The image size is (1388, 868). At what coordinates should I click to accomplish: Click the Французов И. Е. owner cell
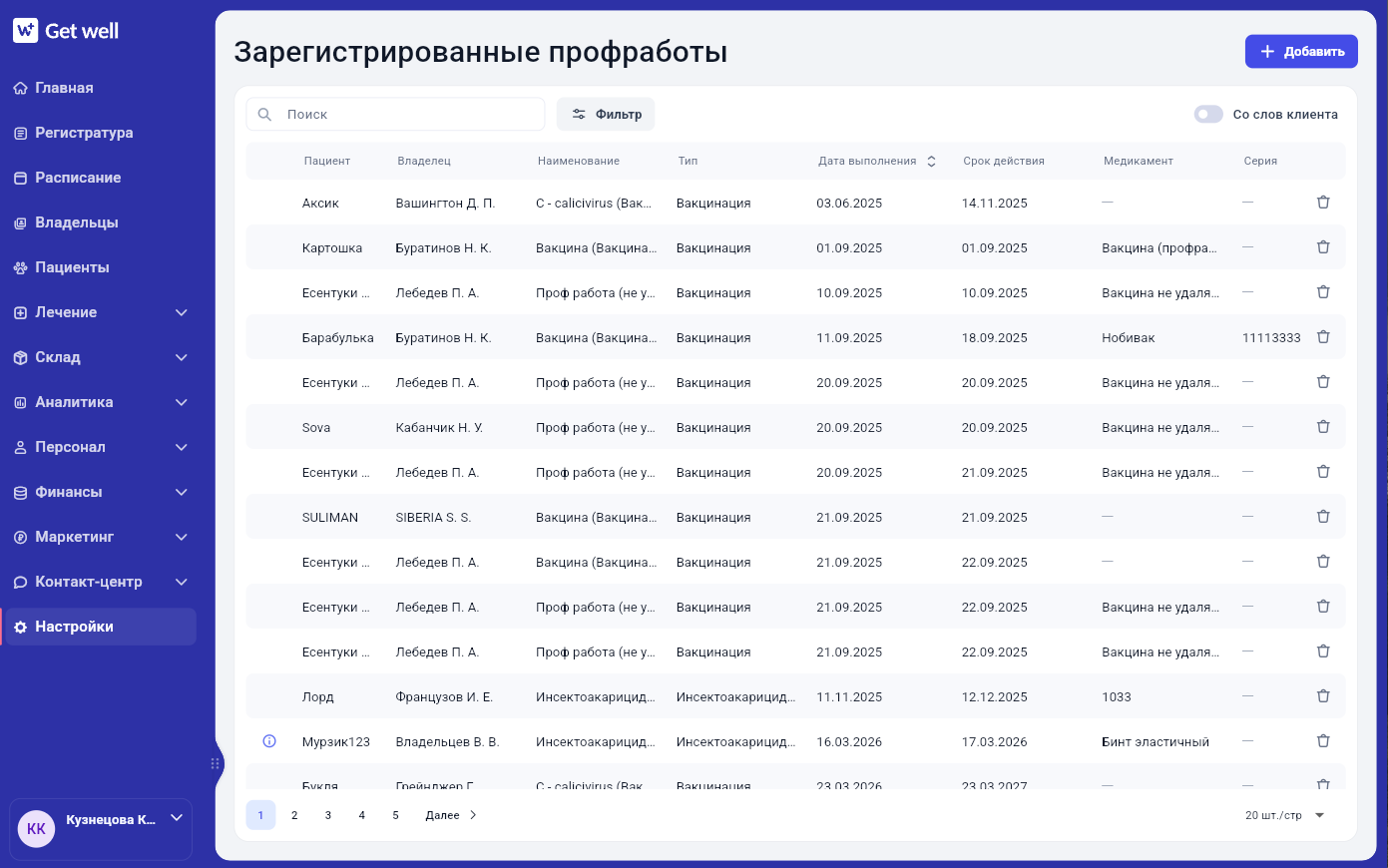click(444, 696)
